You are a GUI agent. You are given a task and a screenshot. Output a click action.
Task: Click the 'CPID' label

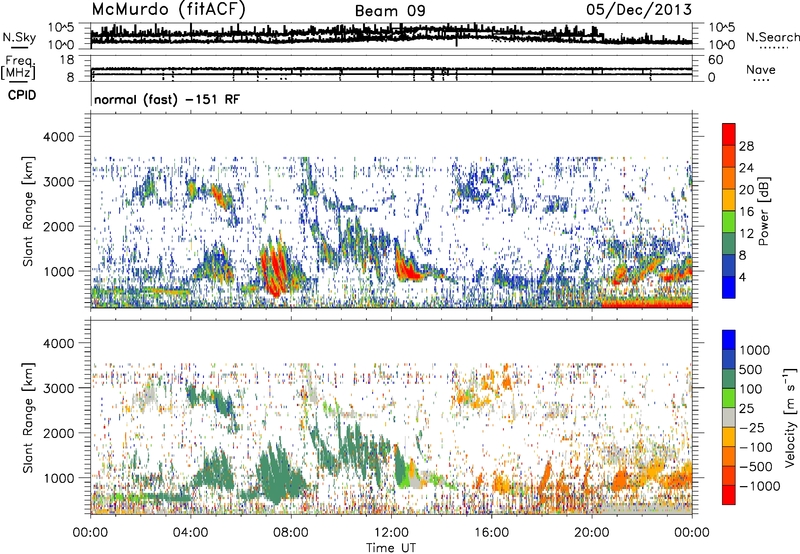(x=22, y=95)
